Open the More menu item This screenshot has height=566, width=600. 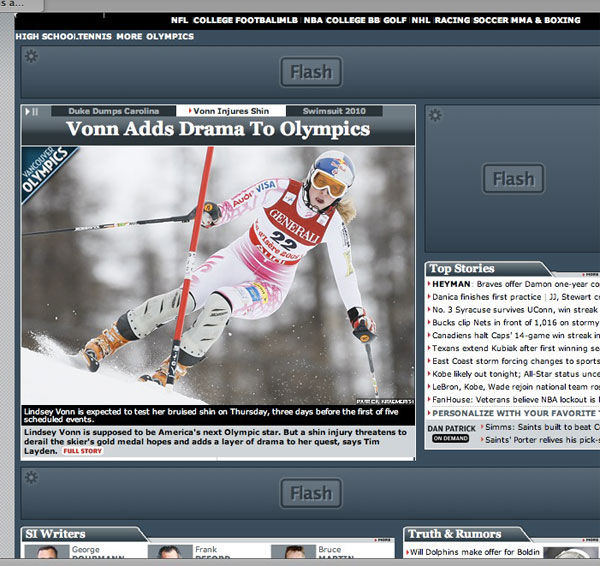(x=129, y=37)
